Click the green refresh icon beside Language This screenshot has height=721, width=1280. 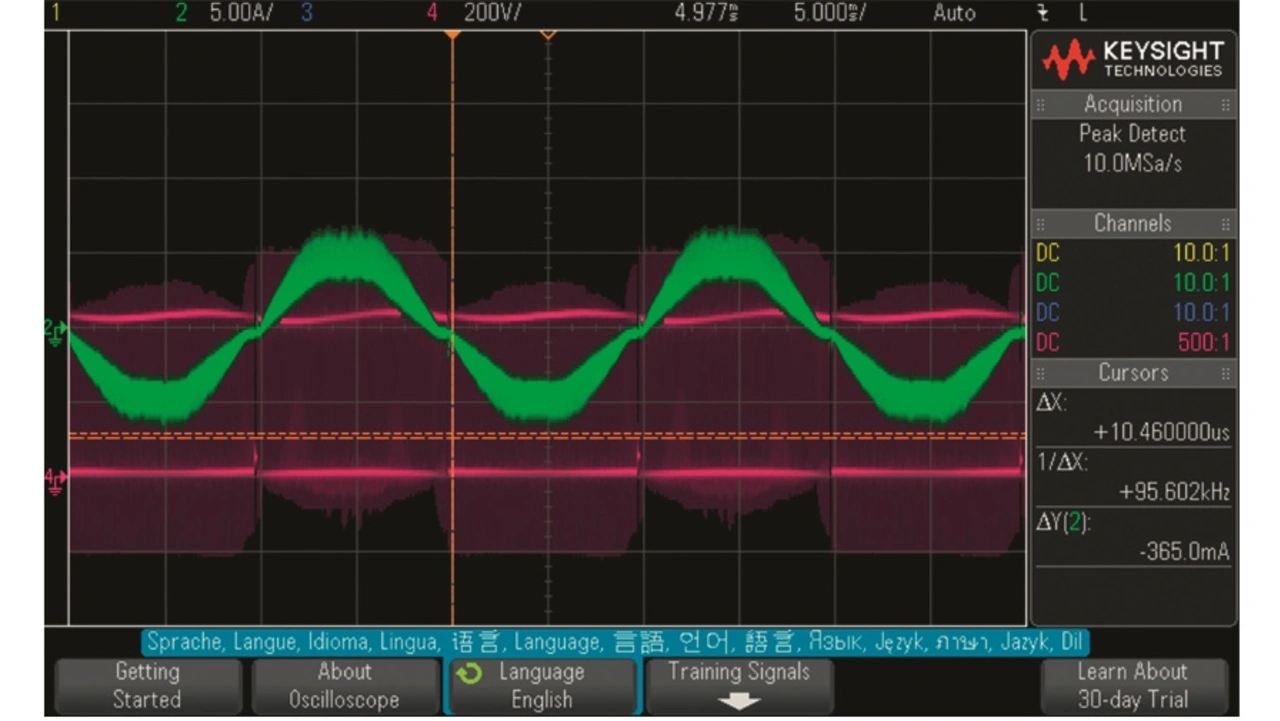coord(468,674)
